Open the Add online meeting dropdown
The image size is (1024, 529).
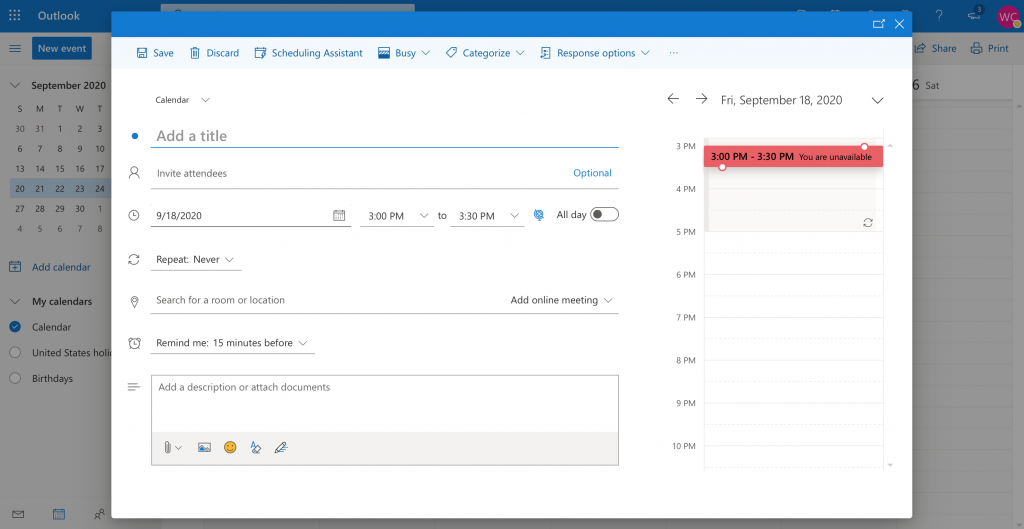561,300
